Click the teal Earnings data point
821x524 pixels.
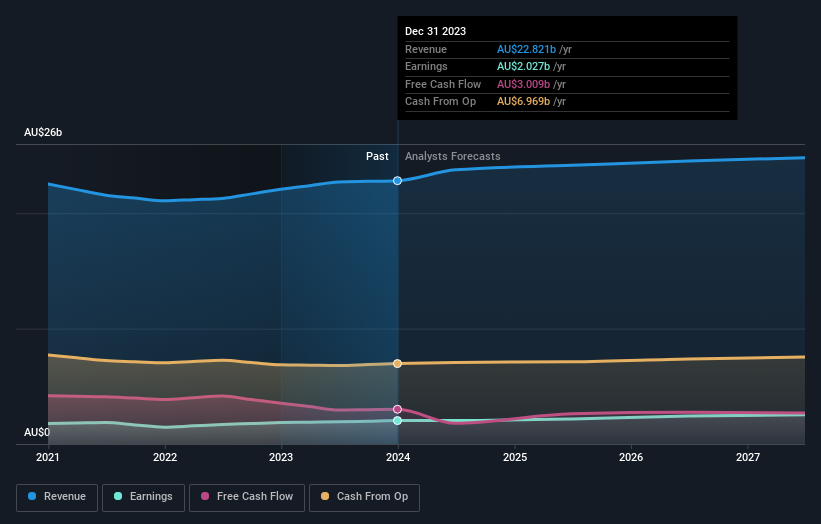(x=397, y=420)
